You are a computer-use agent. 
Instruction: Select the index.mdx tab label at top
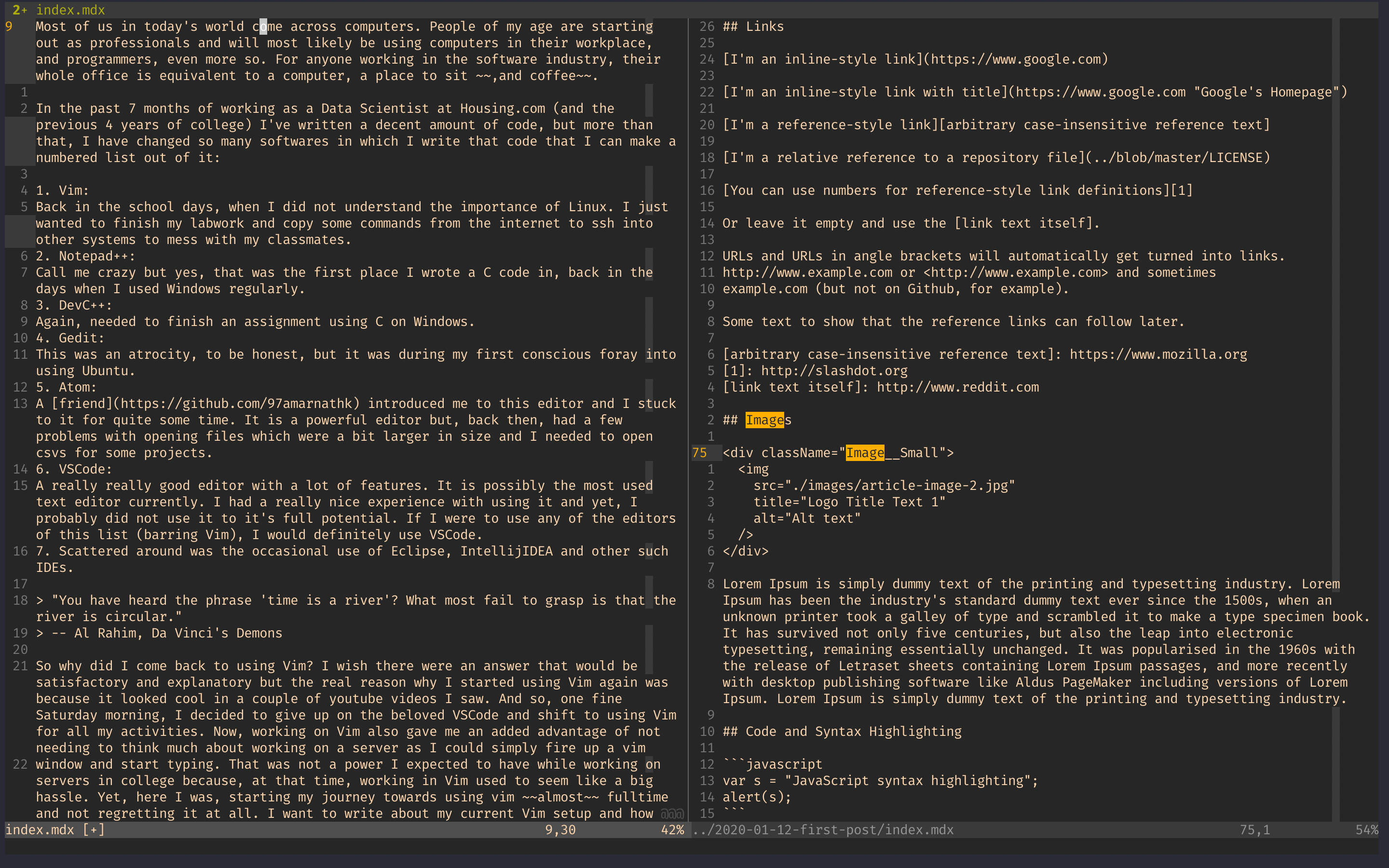point(70,10)
